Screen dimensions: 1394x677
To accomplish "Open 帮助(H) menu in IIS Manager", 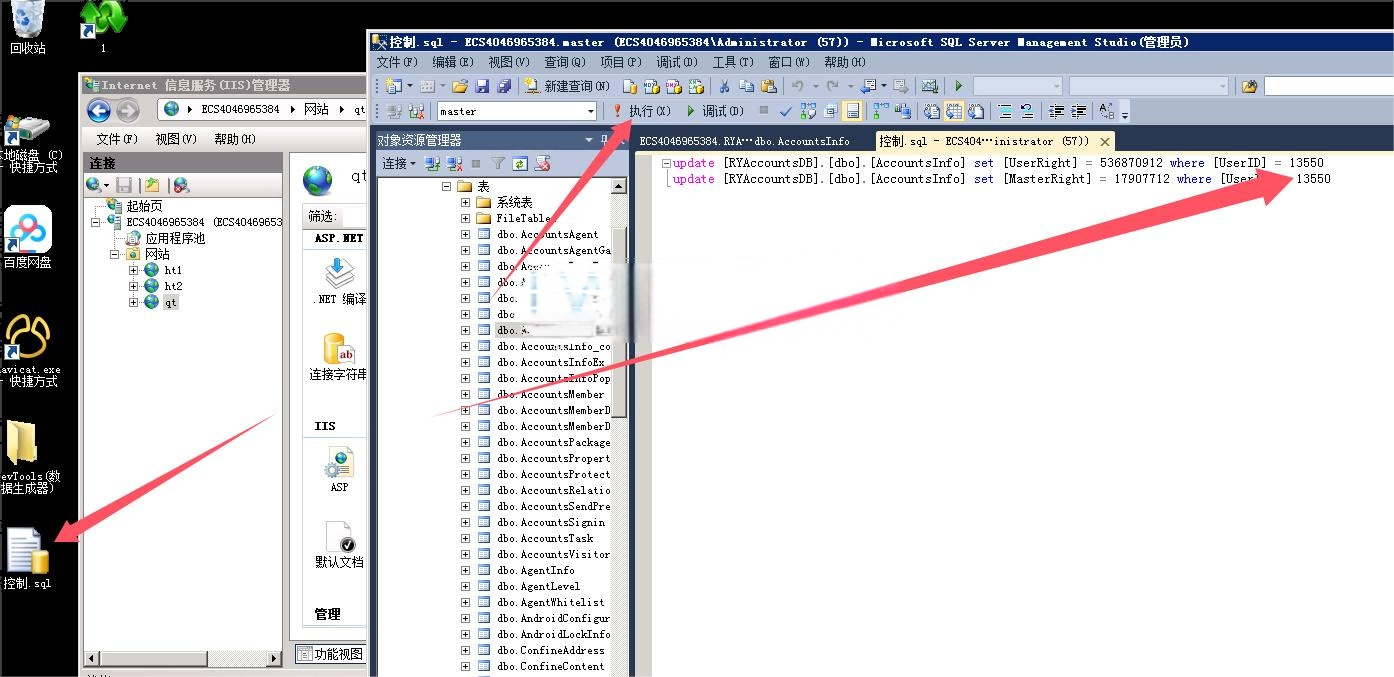I will pyautogui.click(x=235, y=139).
